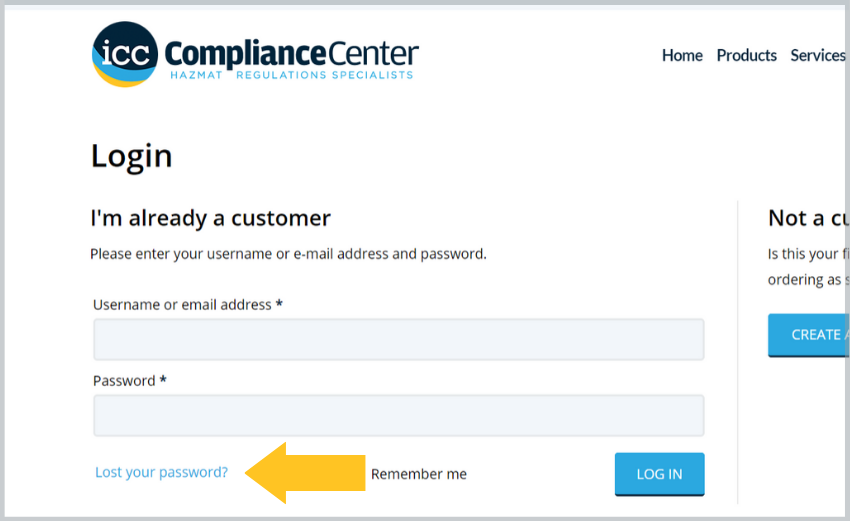
Task: Click inside the Password input field
Action: (398, 415)
